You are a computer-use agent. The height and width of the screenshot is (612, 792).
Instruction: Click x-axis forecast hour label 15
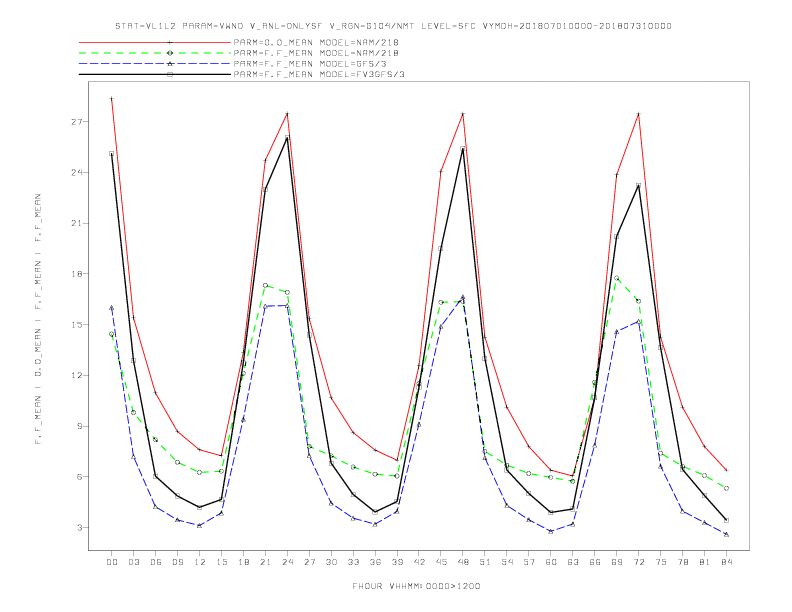tap(221, 562)
